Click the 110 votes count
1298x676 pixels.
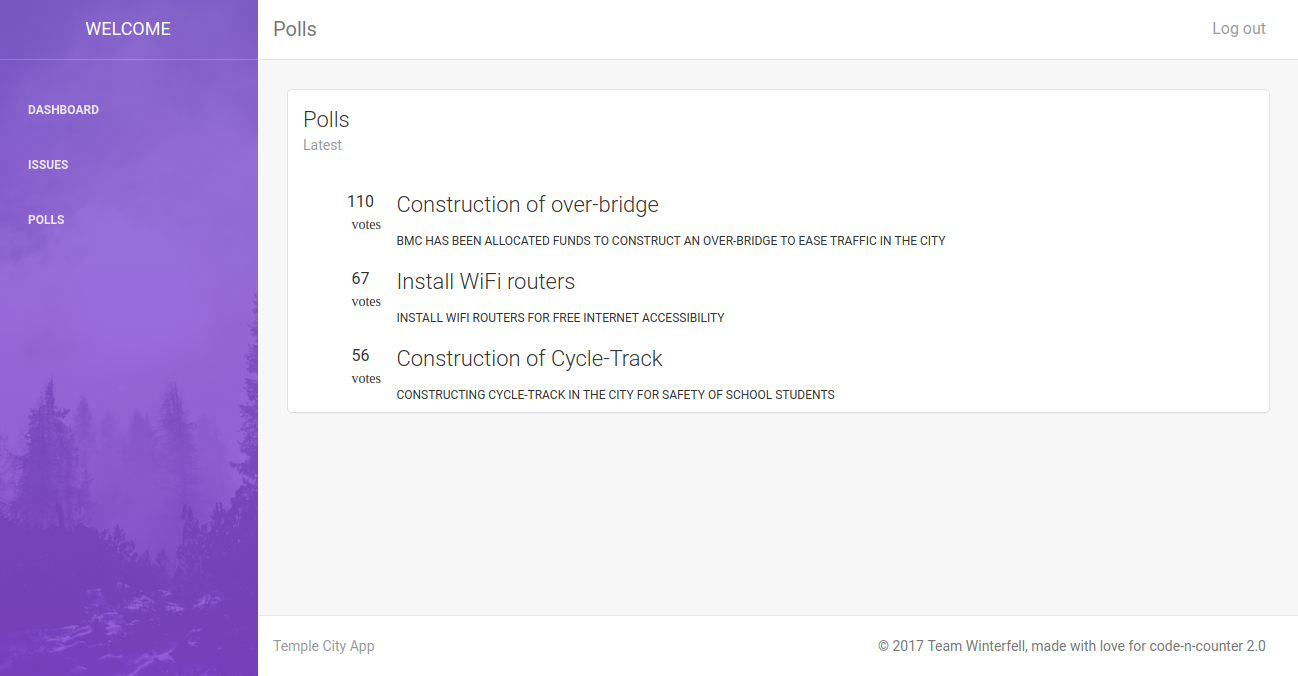tap(360, 201)
